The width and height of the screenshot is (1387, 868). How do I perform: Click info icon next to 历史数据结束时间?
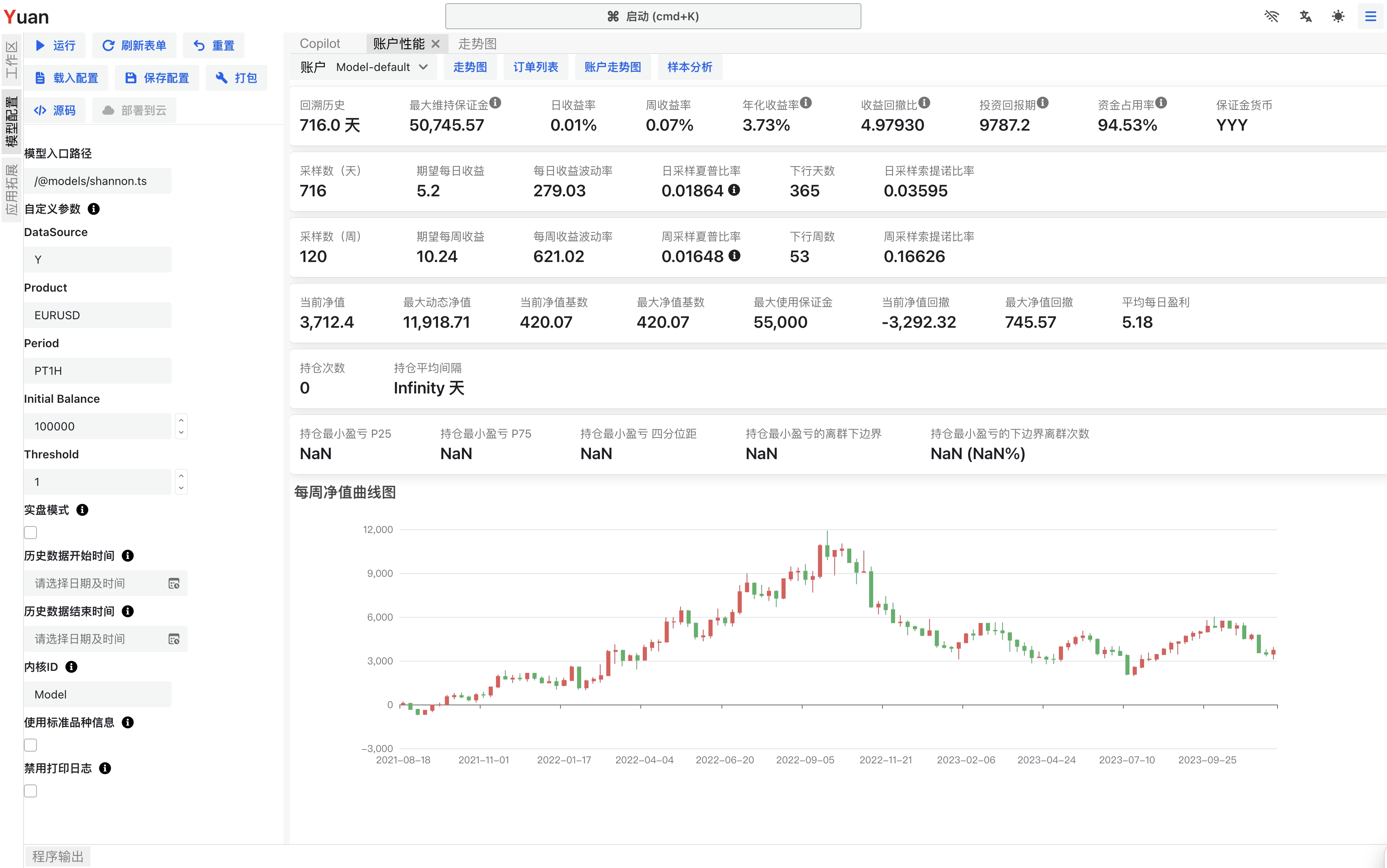(128, 611)
